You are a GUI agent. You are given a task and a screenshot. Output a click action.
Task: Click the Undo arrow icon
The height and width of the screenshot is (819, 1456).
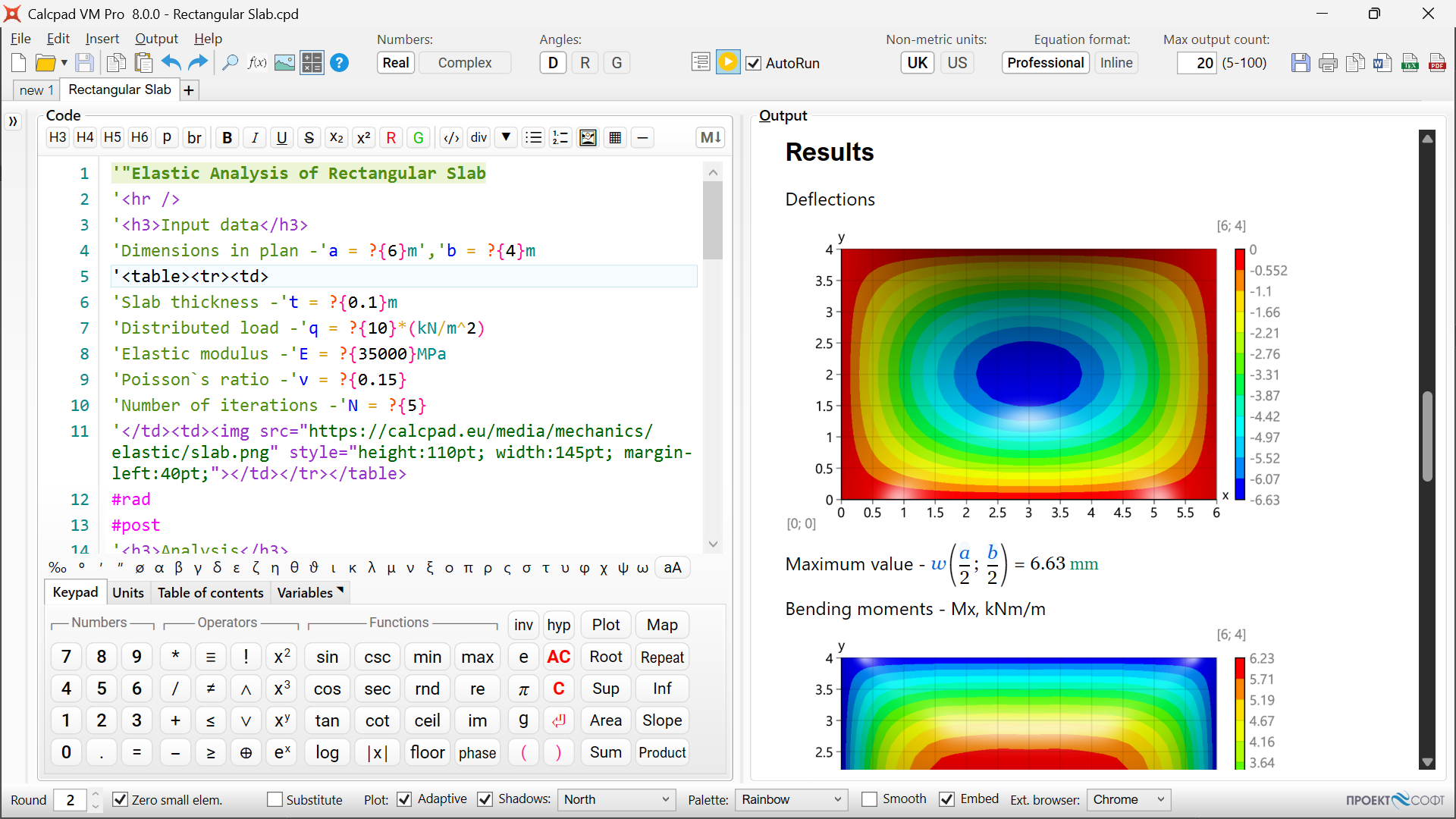(x=171, y=63)
